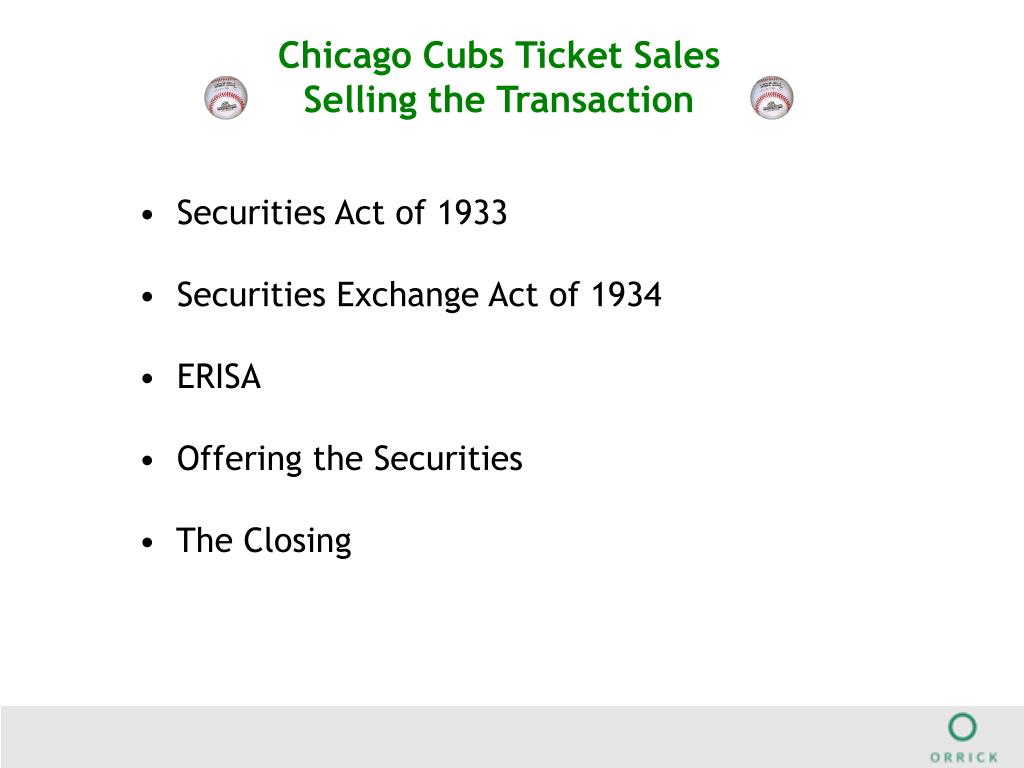Viewport: 1024px width, 768px height.
Task: Click the baseball icon right of title
Action: pyautogui.click(x=771, y=98)
